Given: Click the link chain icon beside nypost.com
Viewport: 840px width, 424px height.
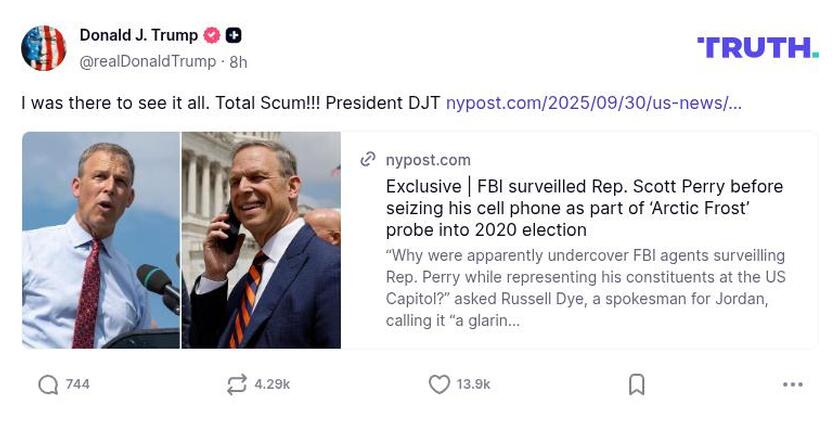Looking at the screenshot, I should (x=367, y=160).
